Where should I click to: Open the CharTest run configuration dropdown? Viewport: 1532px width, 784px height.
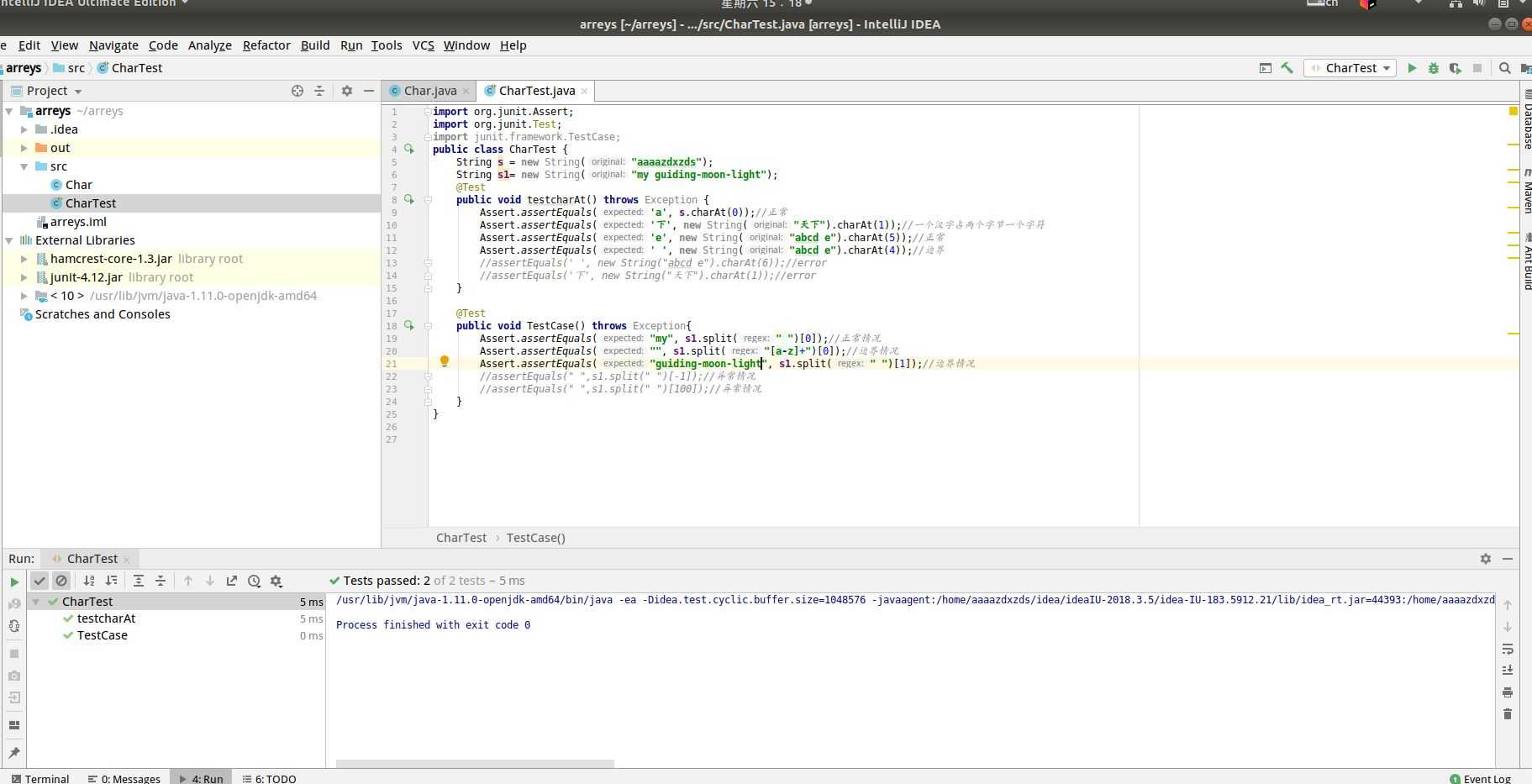(x=1350, y=68)
